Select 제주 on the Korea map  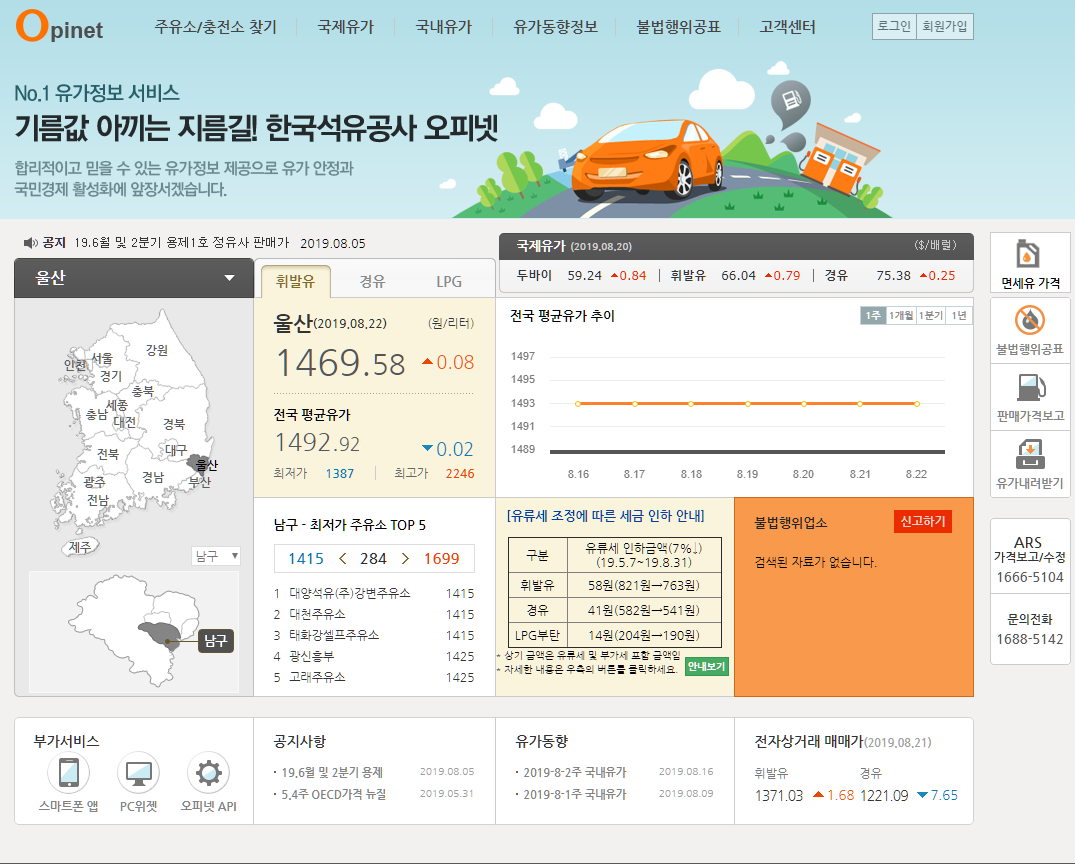[80, 547]
